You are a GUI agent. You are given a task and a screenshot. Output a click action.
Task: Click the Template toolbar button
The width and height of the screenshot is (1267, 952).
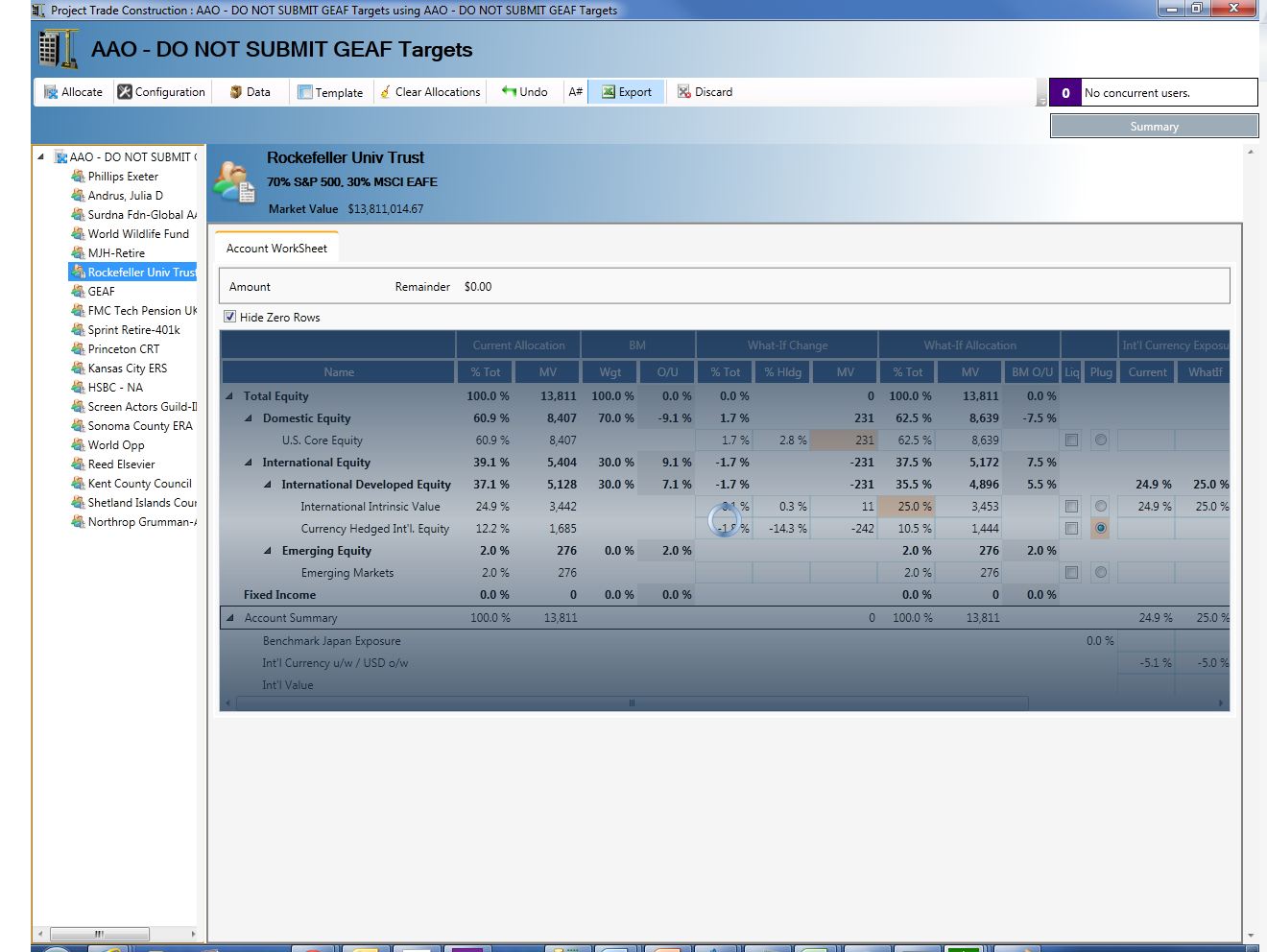[x=330, y=92]
